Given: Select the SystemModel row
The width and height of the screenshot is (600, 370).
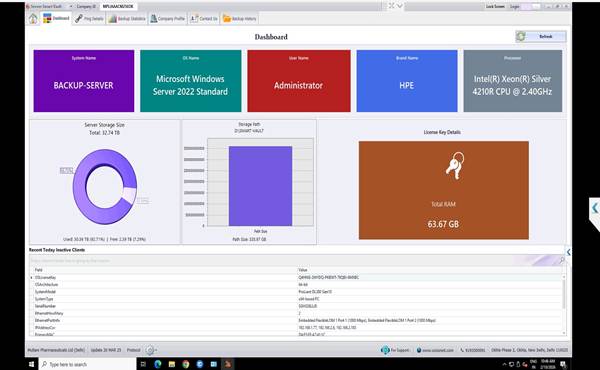Looking at the screenshot, I should tap(297, 292).
